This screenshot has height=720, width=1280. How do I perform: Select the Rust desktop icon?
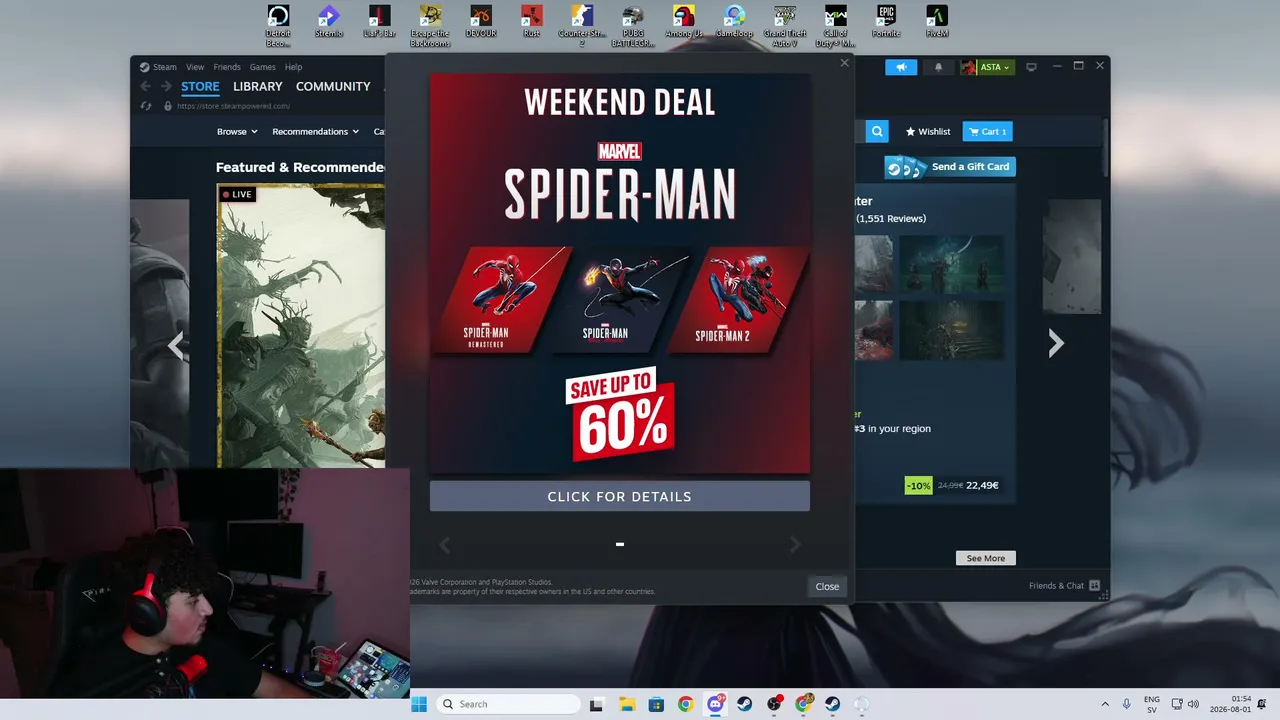pos(532,22)
